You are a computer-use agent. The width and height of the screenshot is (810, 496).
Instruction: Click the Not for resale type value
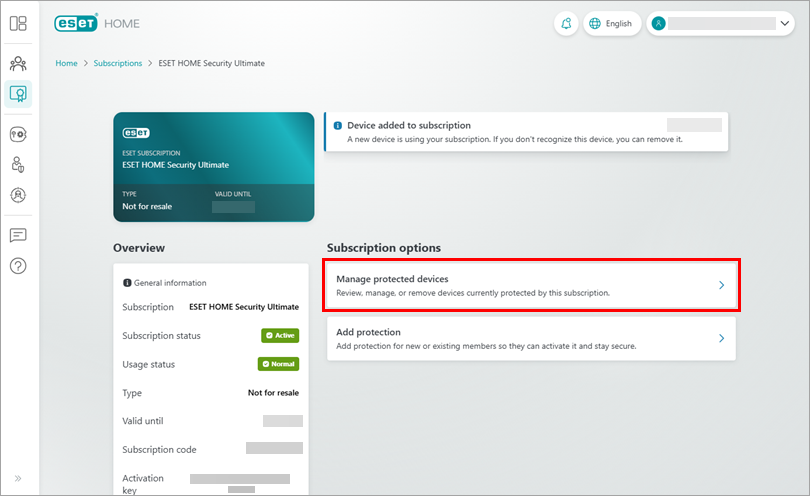click(273, 393)
